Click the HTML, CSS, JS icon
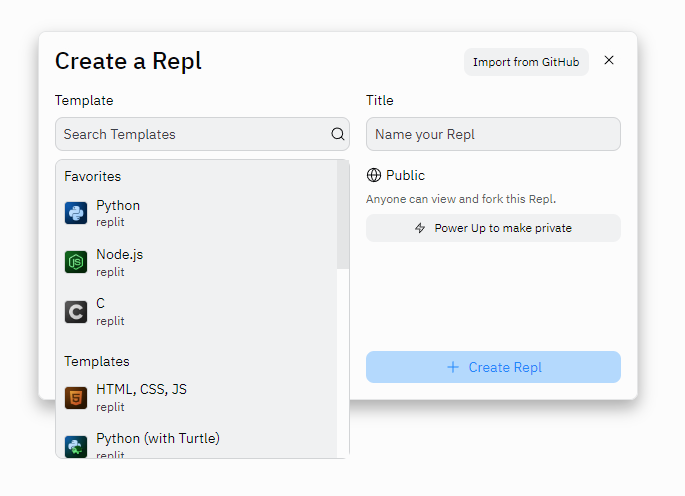 coord(76,397)
